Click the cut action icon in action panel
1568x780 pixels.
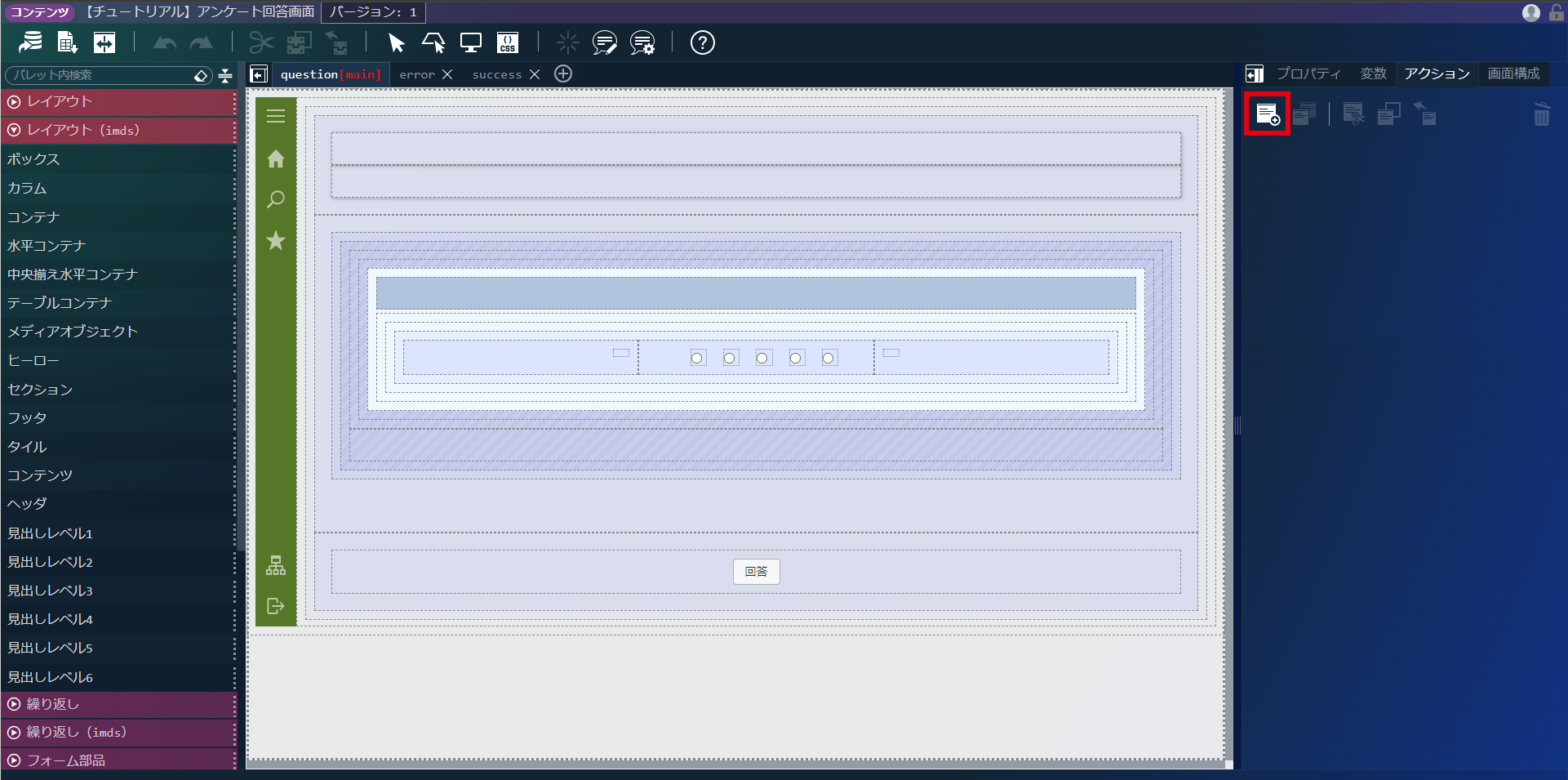click(1353, 114)
